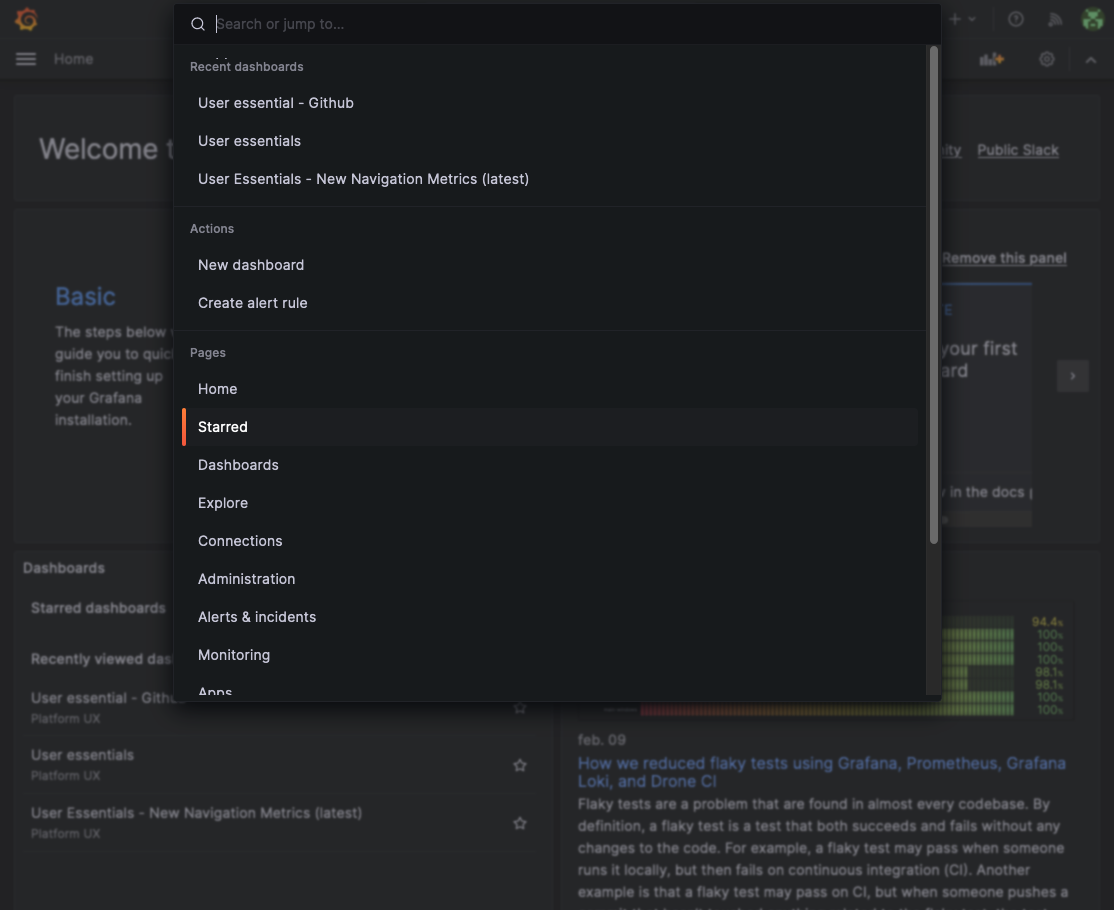Viewport: 1114px width, 910px height.
Task: Click the Grafana logo in the top corner
Action: coord(26,19)
